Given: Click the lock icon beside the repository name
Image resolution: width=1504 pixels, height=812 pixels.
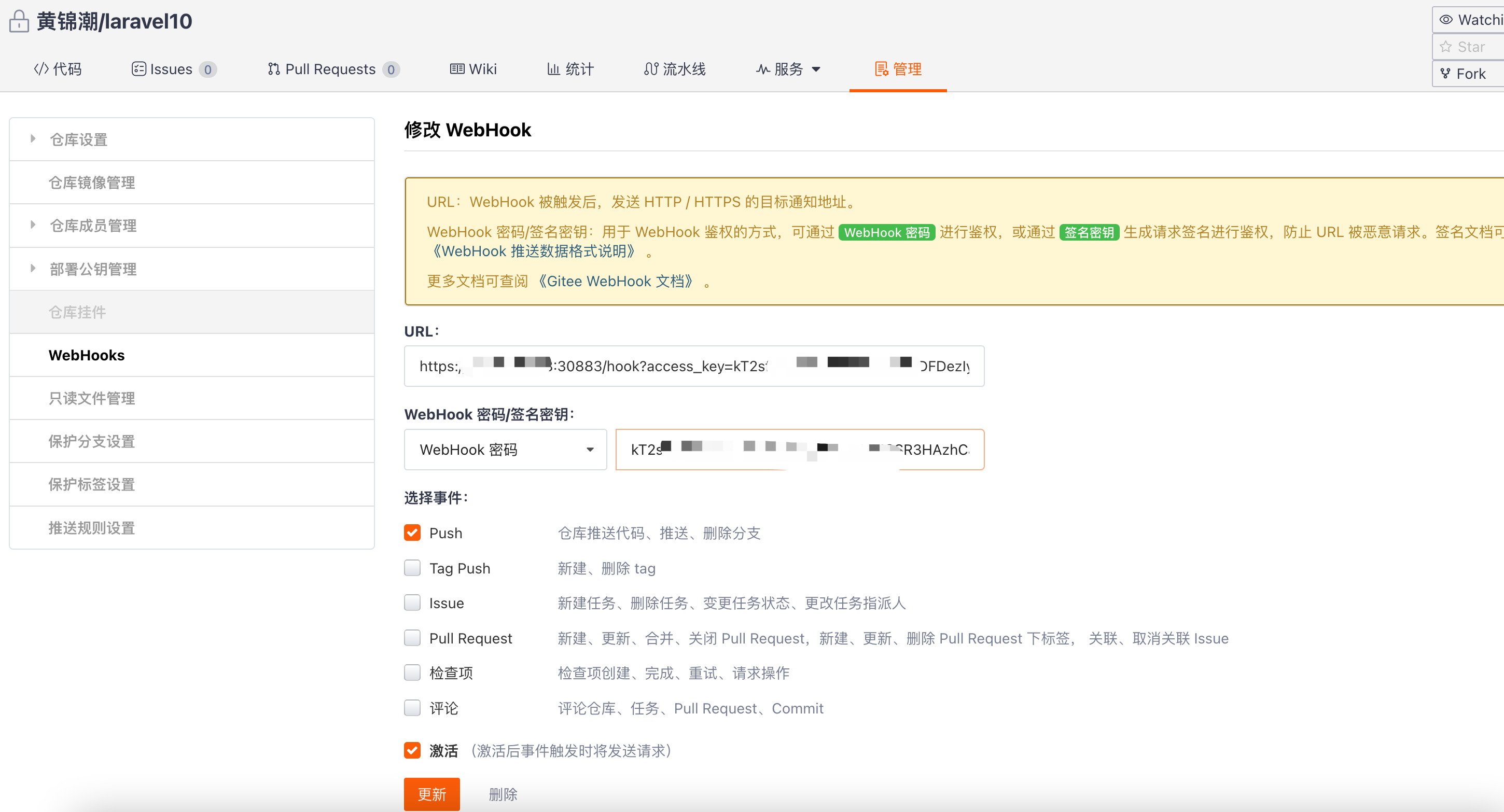Looking at the screenshot, I should pyautogui.click(x=18, y=21).
